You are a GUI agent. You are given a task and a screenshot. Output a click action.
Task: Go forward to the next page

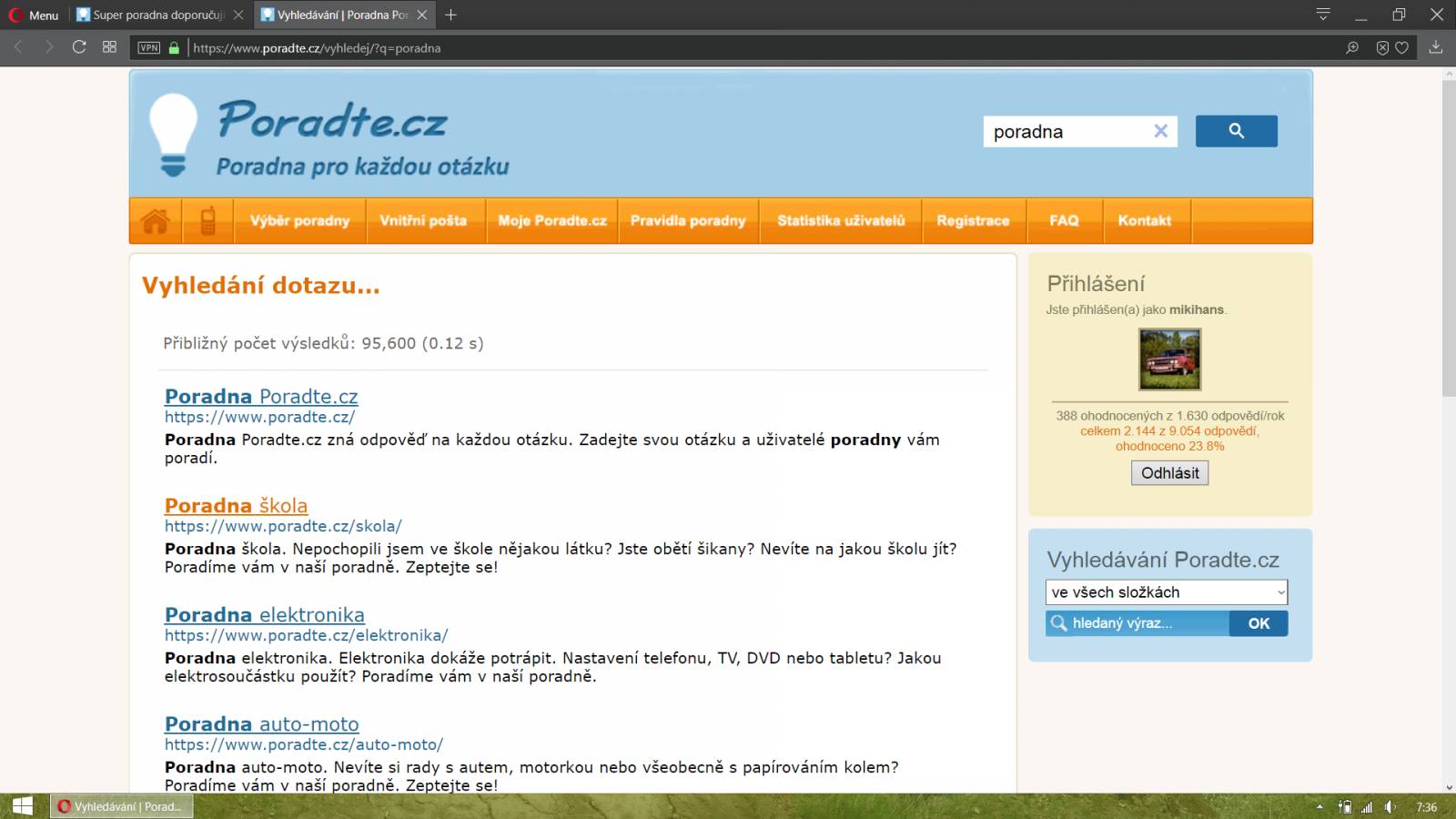tap(49, 47)
